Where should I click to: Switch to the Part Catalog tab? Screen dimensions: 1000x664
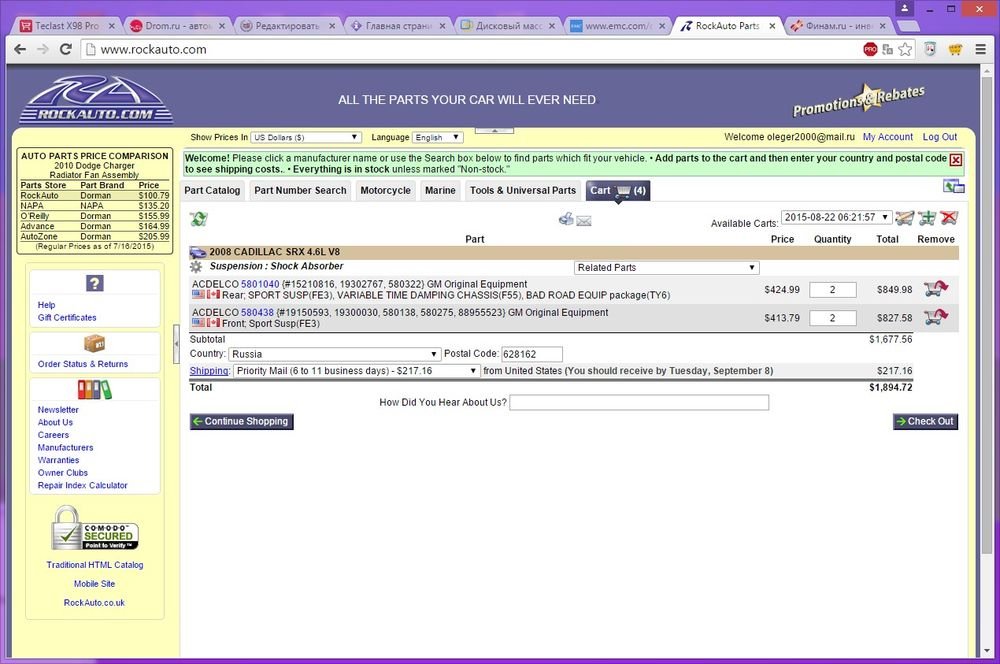[x=212, y=190]
